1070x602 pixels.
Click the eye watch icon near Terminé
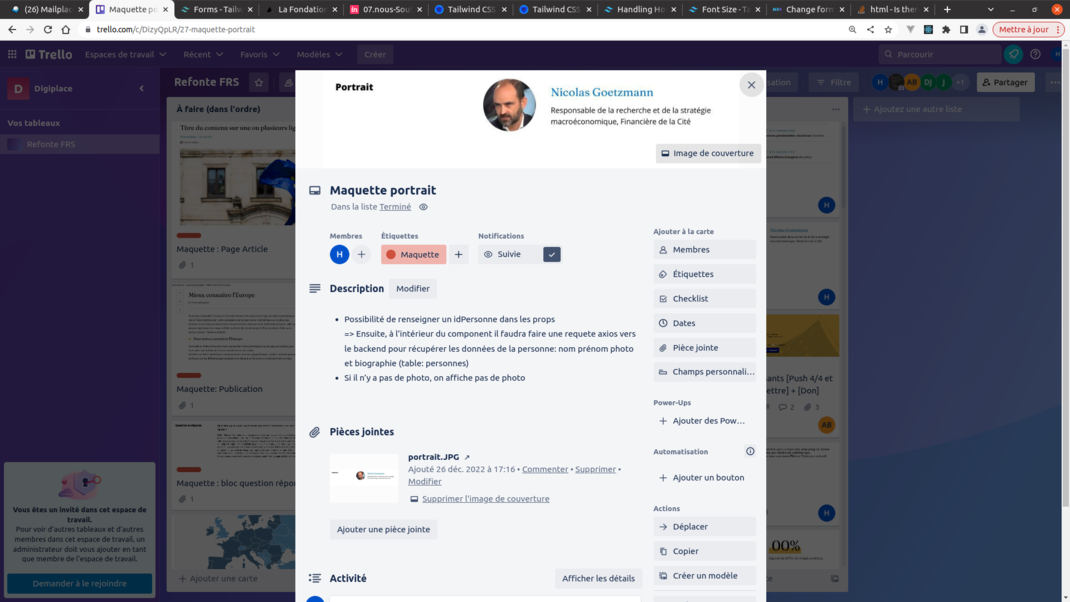tap(423, 207)
